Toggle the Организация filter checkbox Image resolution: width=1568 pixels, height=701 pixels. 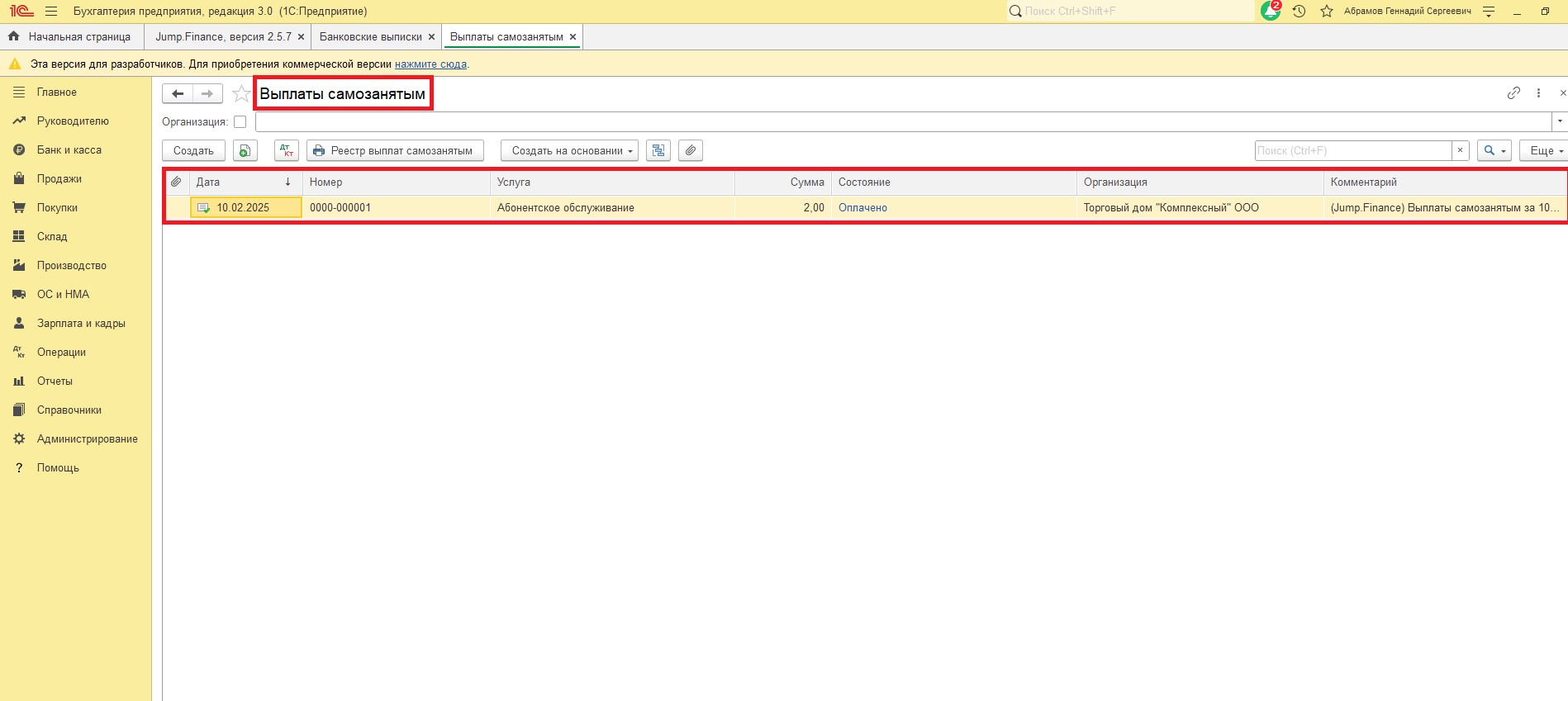(x=240, y=122)
